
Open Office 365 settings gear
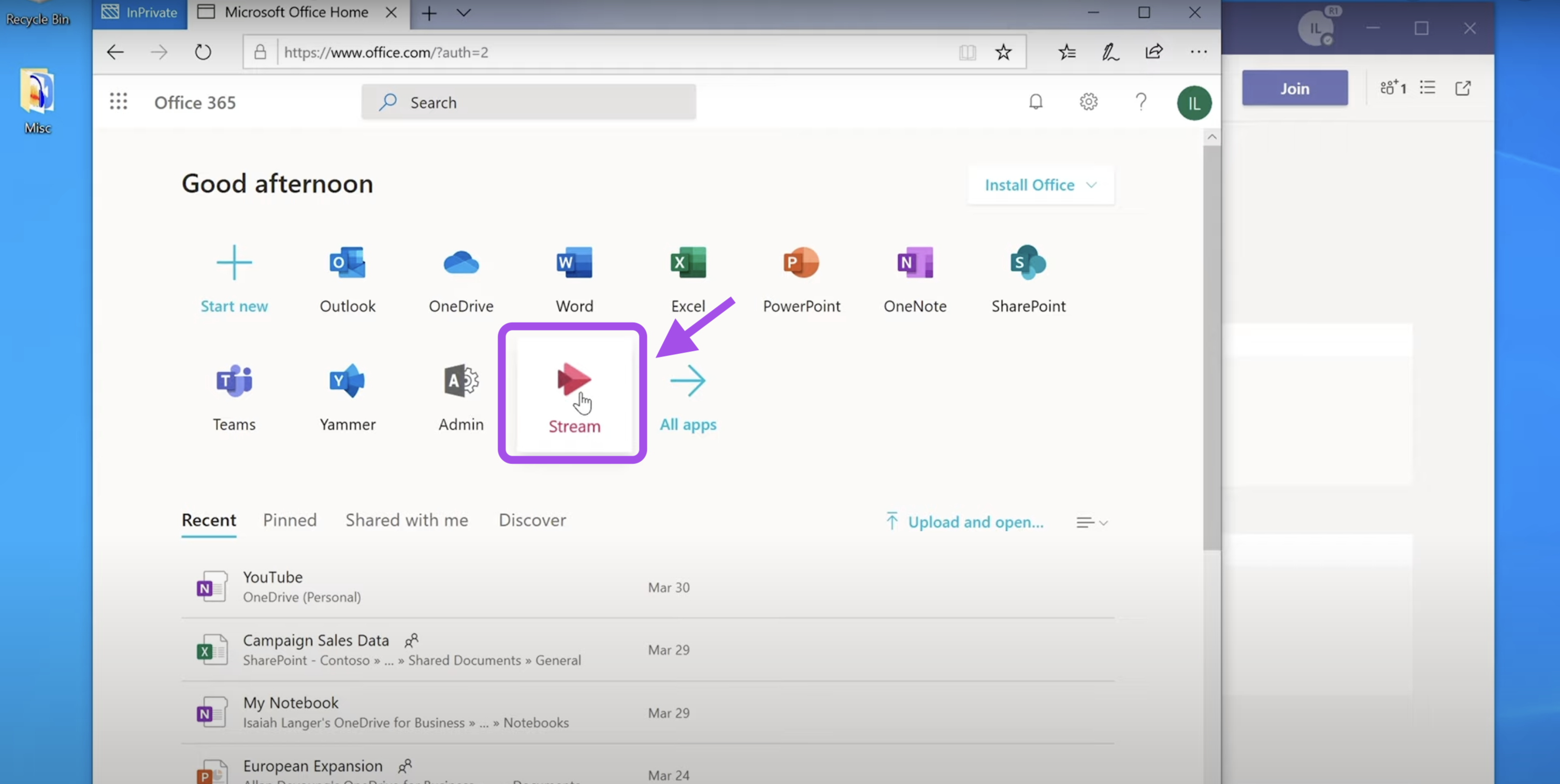[x=1088, y=101]
